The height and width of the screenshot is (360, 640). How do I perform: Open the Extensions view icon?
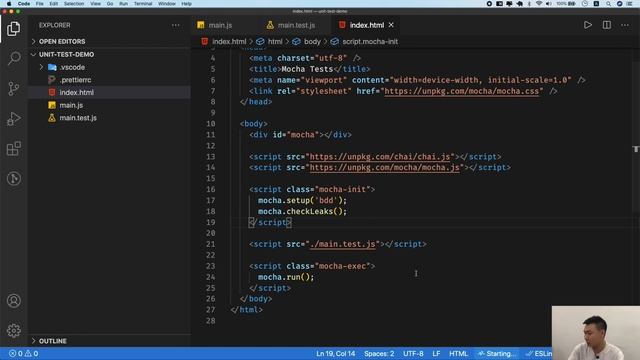point(13,149)
